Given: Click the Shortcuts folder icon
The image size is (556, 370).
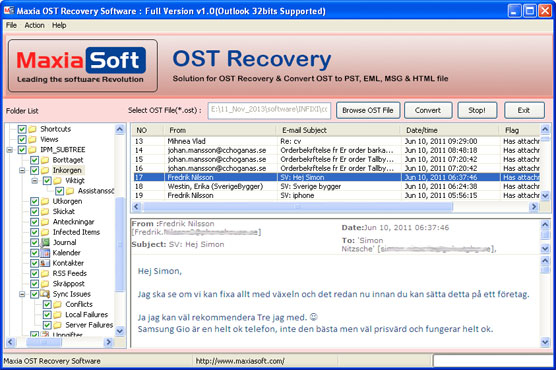Looking at the screenshot, I should tap(33, 129).
